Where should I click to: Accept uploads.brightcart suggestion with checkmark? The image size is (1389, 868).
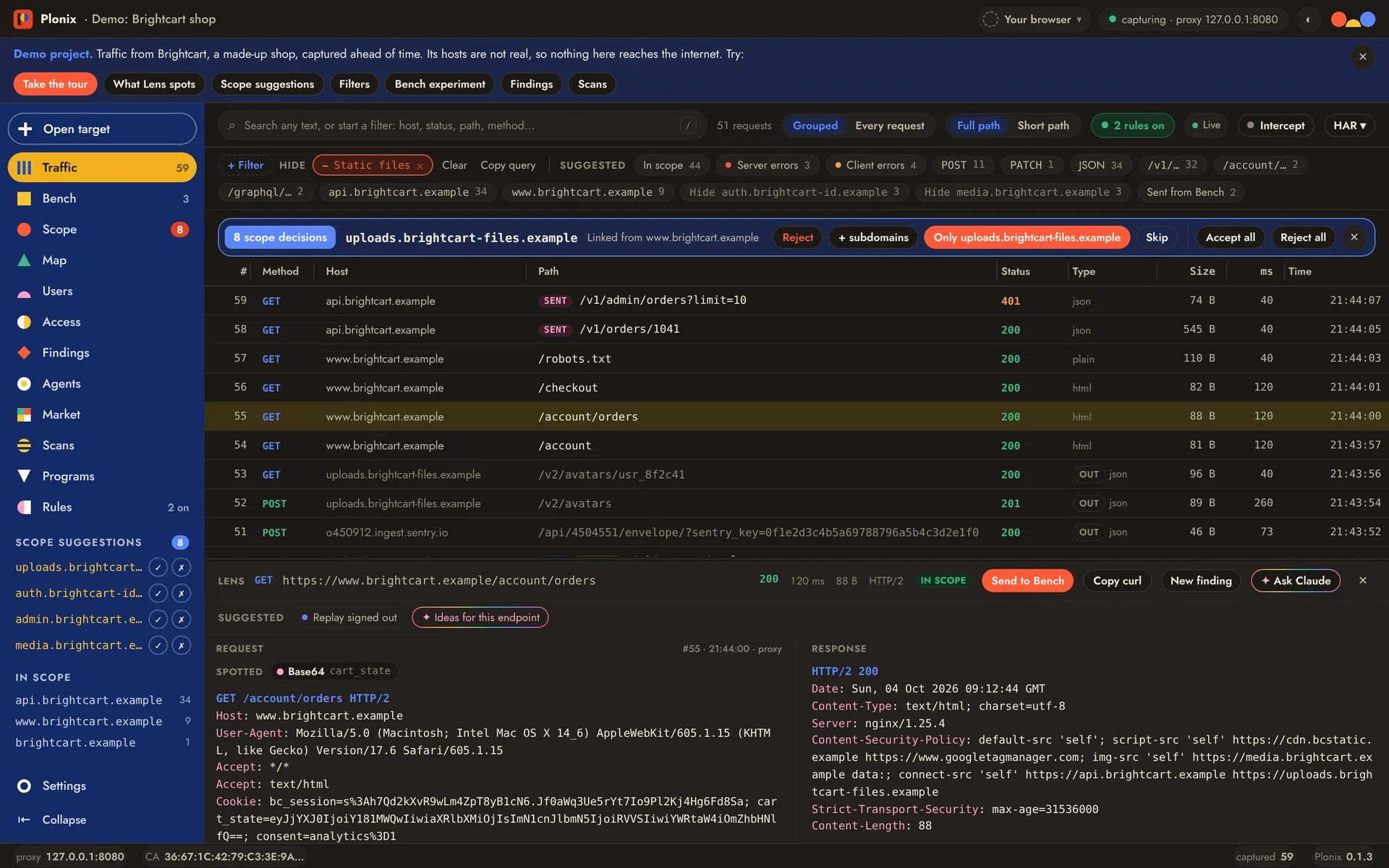coord(158,567)
